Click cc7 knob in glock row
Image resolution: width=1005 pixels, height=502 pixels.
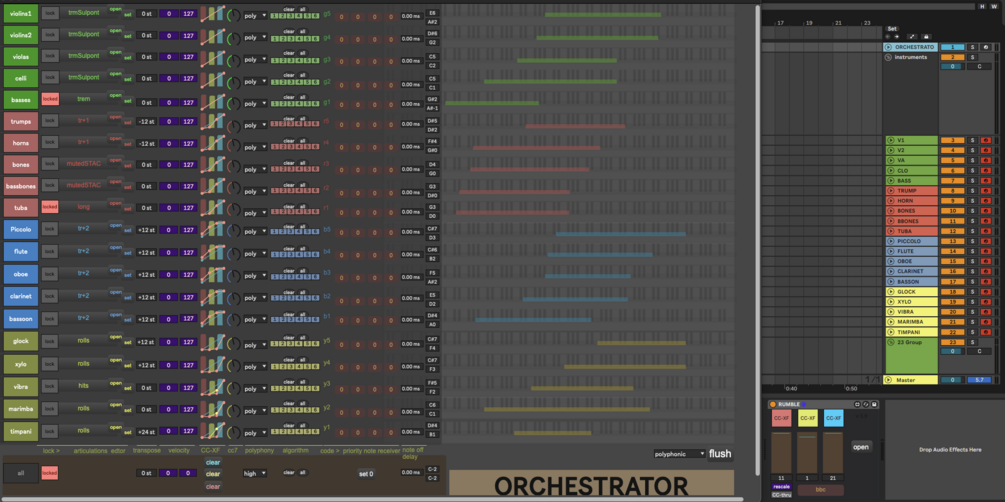tap(234, 344)
